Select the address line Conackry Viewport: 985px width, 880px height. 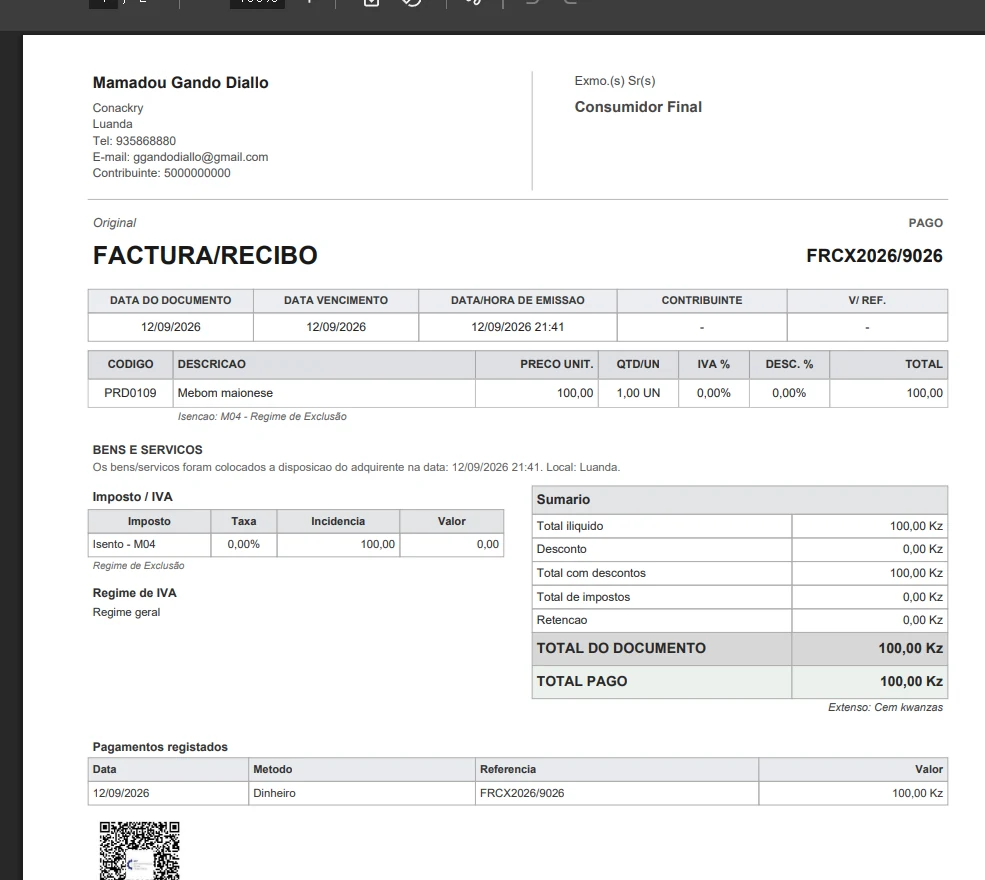(118, 108)
